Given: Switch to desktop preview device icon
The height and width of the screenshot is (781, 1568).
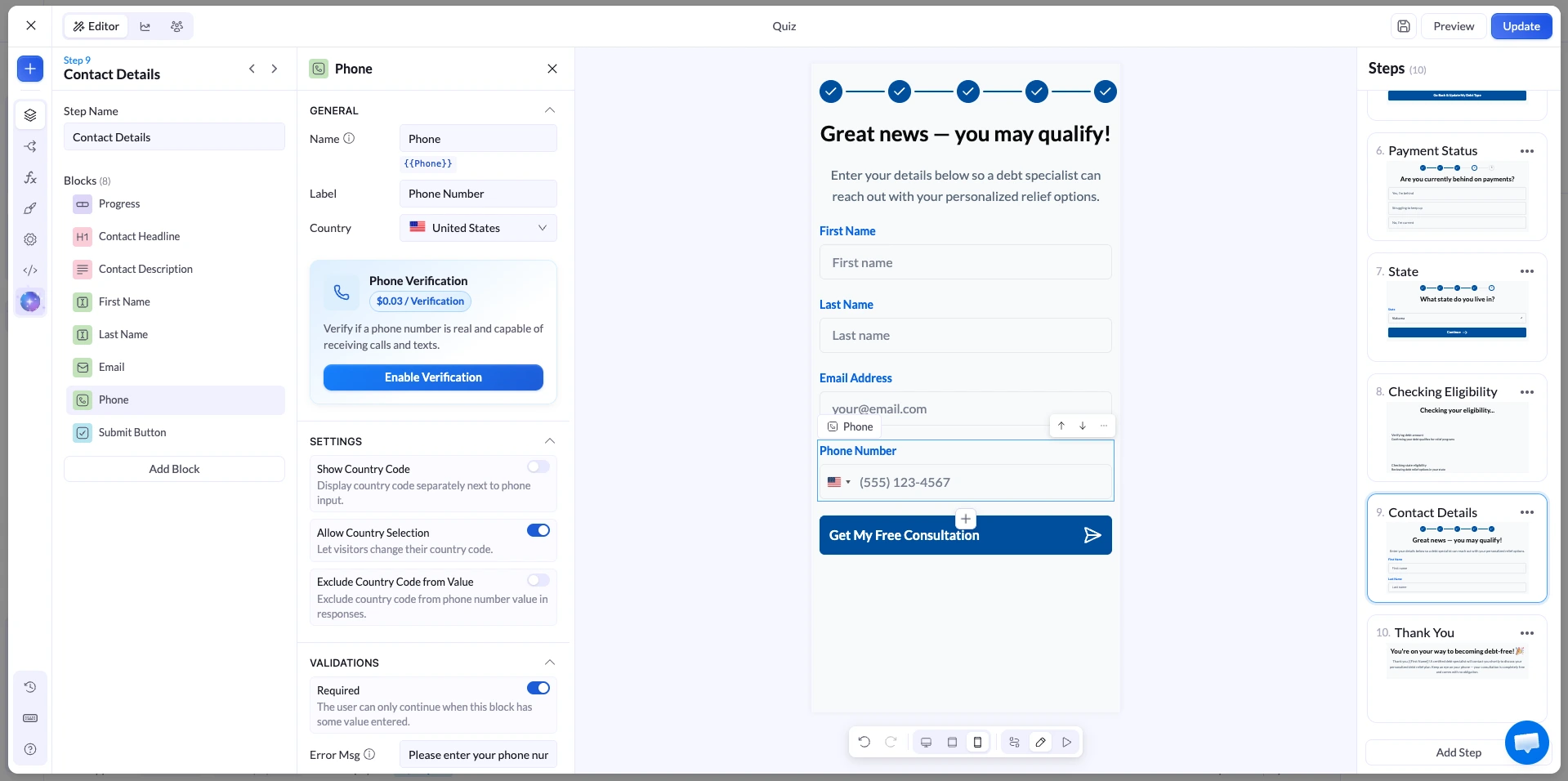Looking at the screenshot, I should click(x=926, y=742).
